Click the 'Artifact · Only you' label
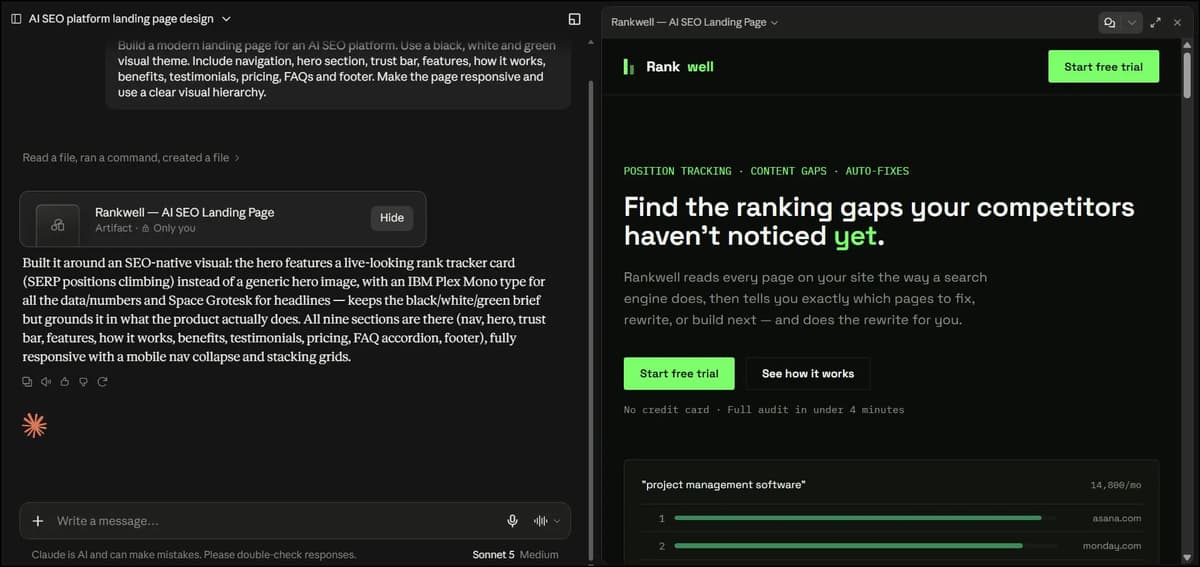Screen dimensions: 1200x567 click(145, 228)
